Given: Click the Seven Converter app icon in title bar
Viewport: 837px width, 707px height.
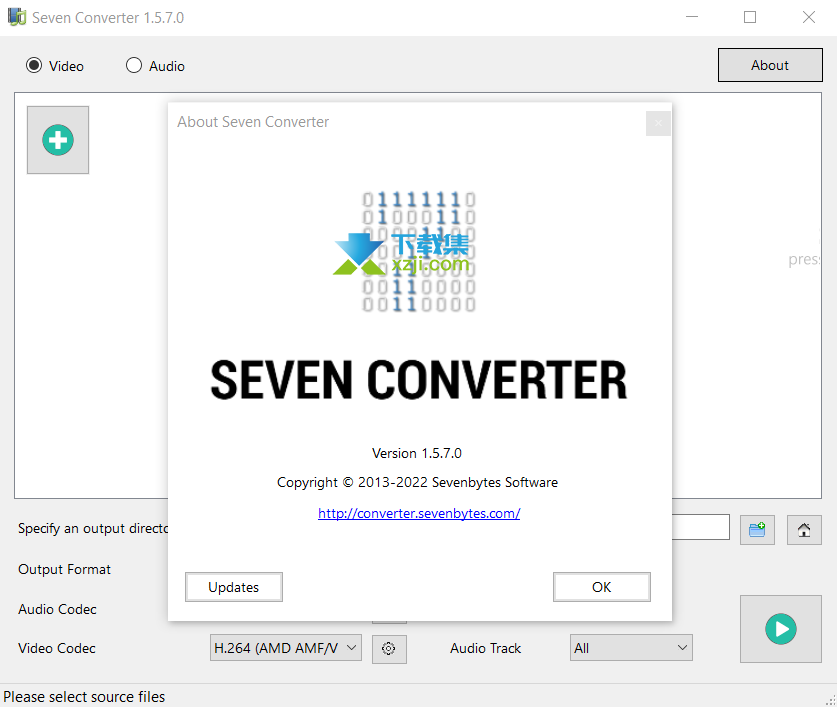Looking at the screenshot, I should [17, 17].
